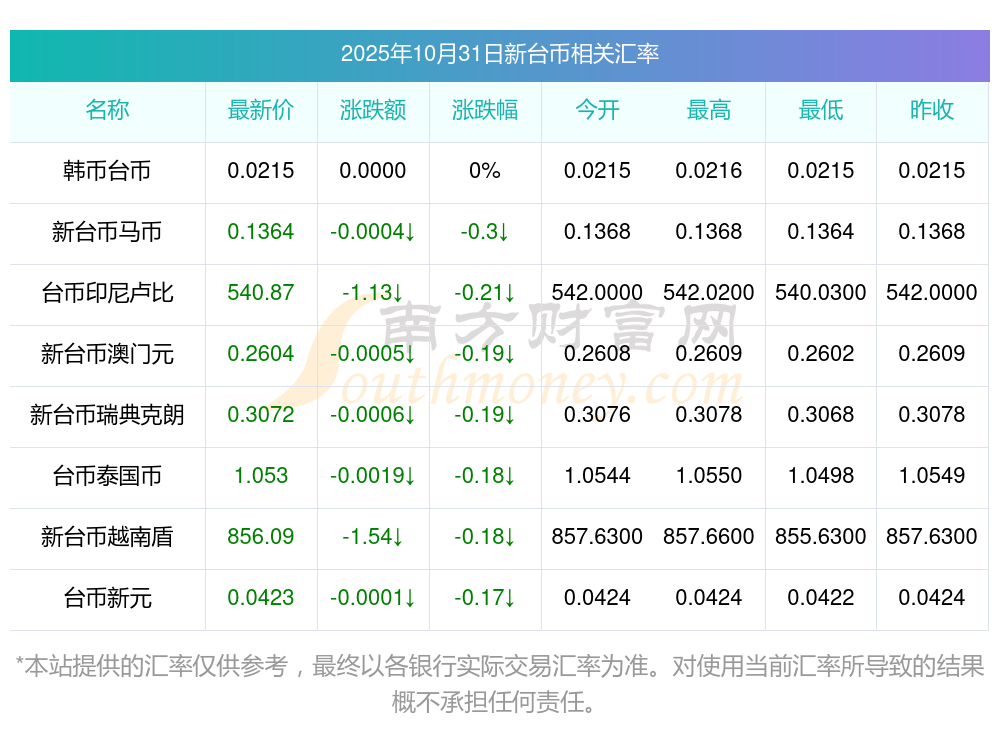Click the 540.87 latest price value
The image size is (1000, 733).
click(x=261, y=293)
